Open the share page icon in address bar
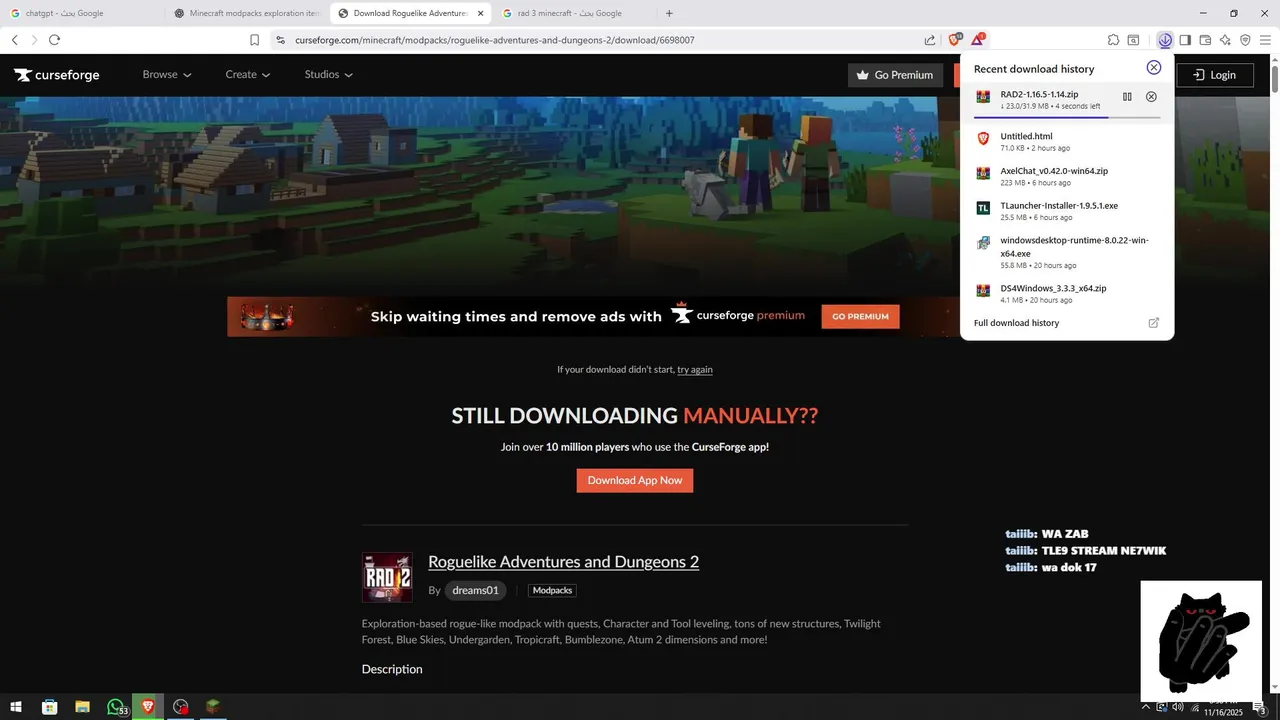The image size is (1280, 720). (930, 40)
